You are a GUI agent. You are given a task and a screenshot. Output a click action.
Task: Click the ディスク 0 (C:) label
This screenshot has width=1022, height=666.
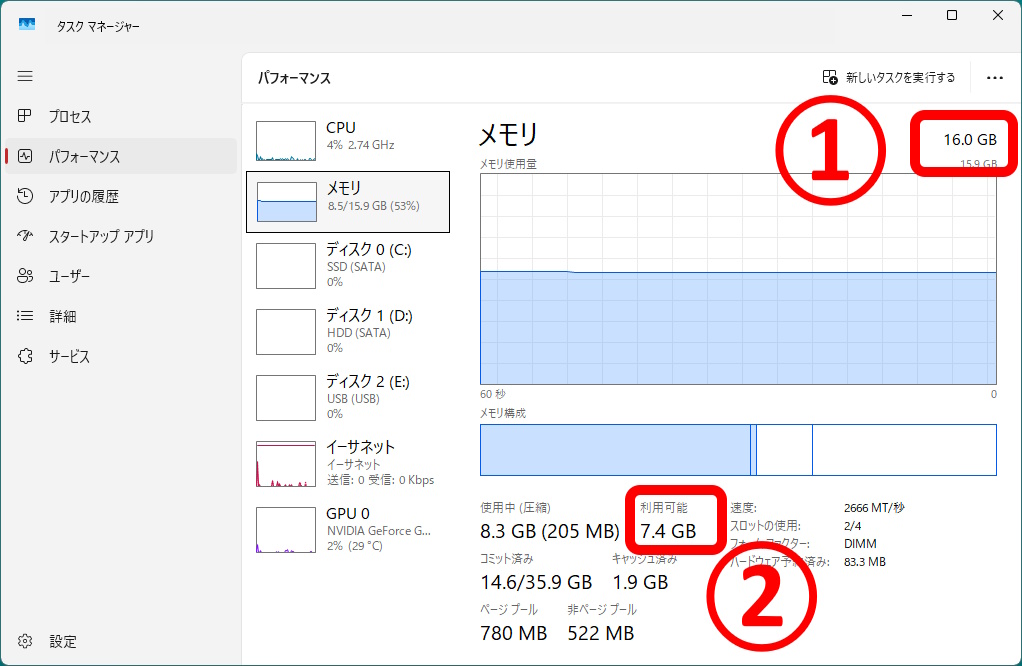click(x=369, y=250)
